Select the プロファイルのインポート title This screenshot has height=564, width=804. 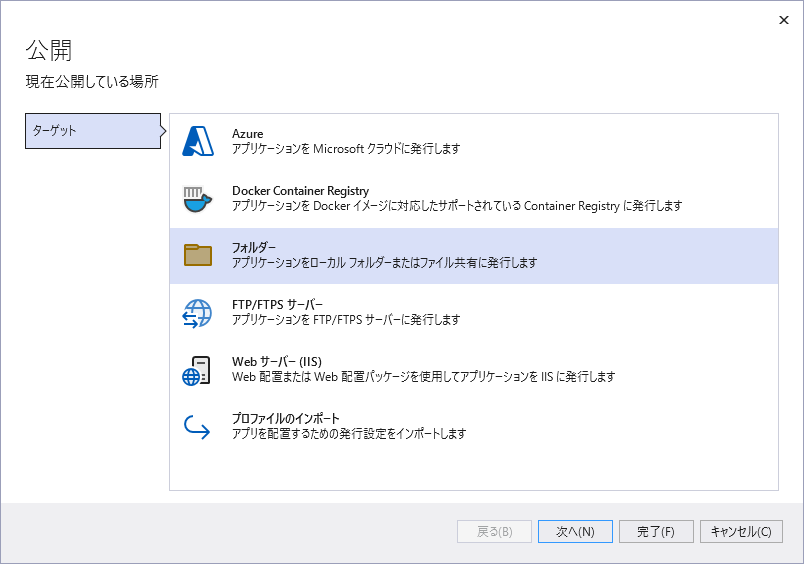tap(286, 419)
